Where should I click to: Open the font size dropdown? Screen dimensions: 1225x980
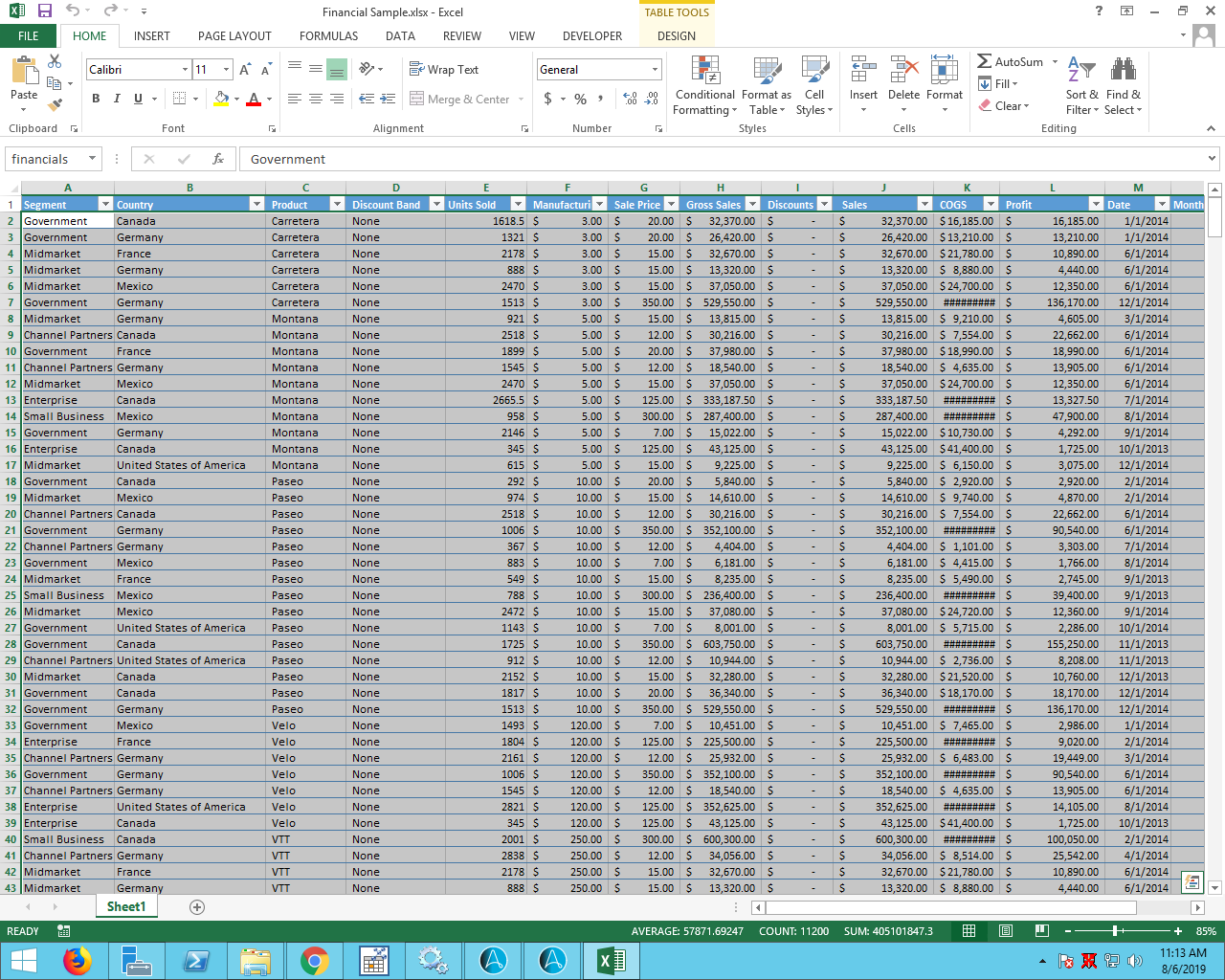click(226, 70)
